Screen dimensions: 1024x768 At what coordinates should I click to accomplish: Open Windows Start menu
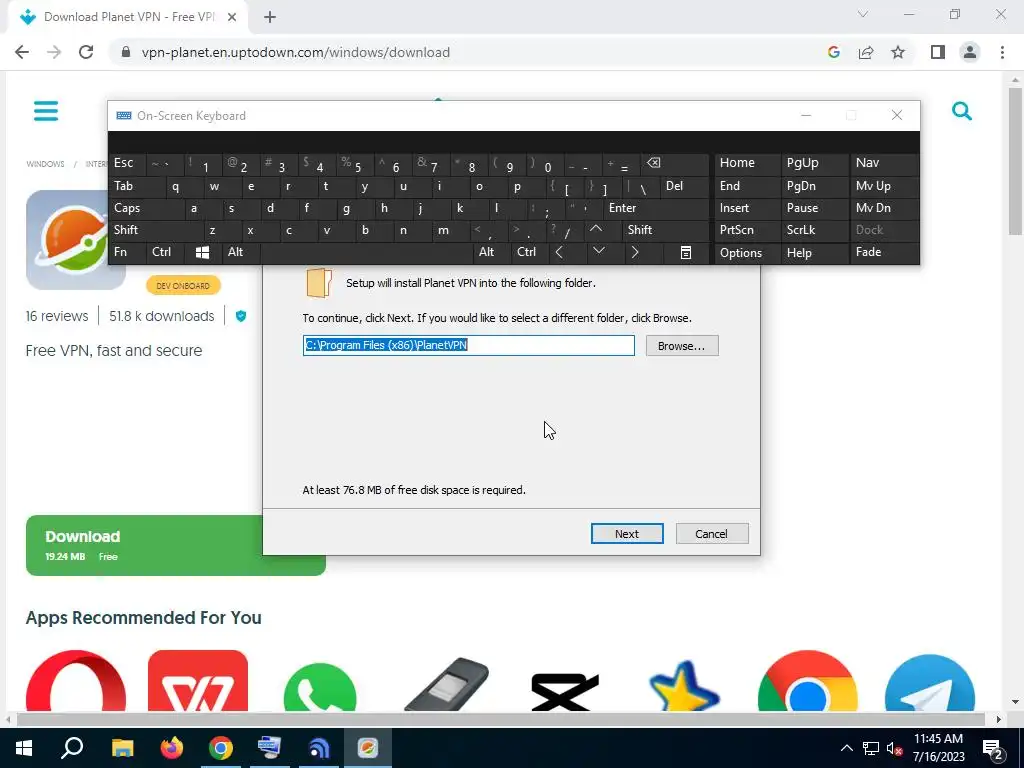[24, 748]
